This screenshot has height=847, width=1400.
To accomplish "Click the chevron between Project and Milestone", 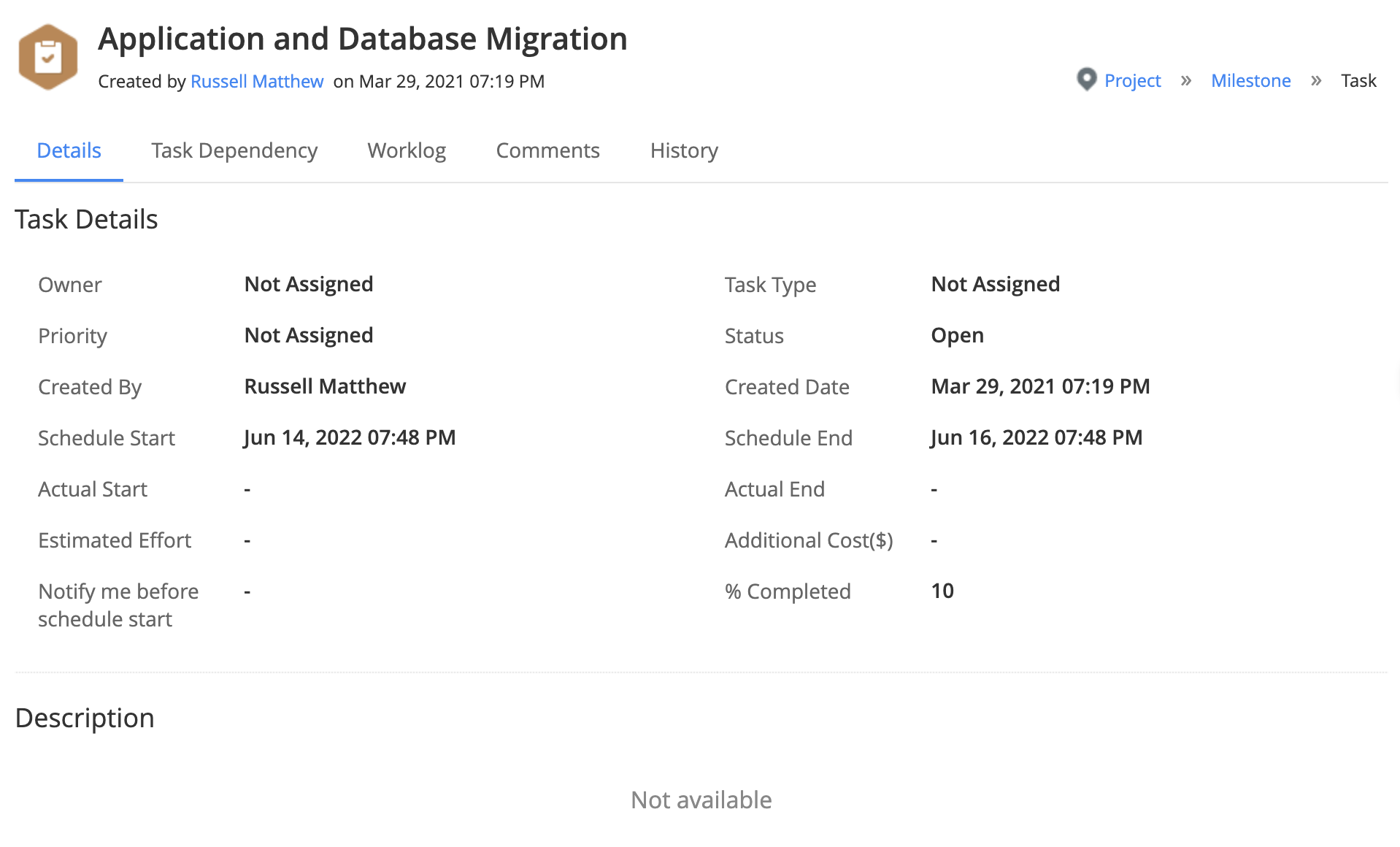I will click(x=1186, y=80).
